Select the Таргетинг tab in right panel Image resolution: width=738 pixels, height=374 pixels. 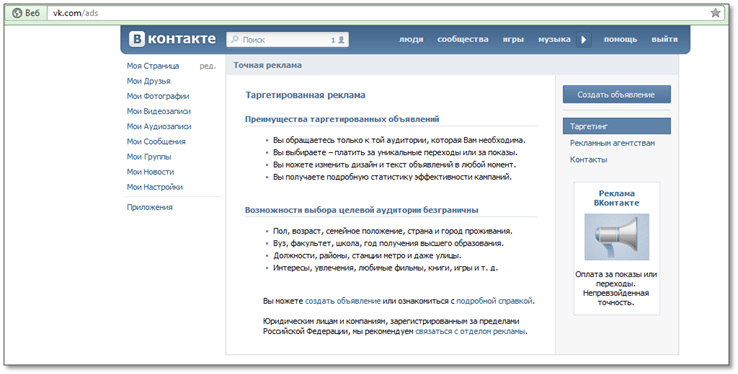[617, 126]
